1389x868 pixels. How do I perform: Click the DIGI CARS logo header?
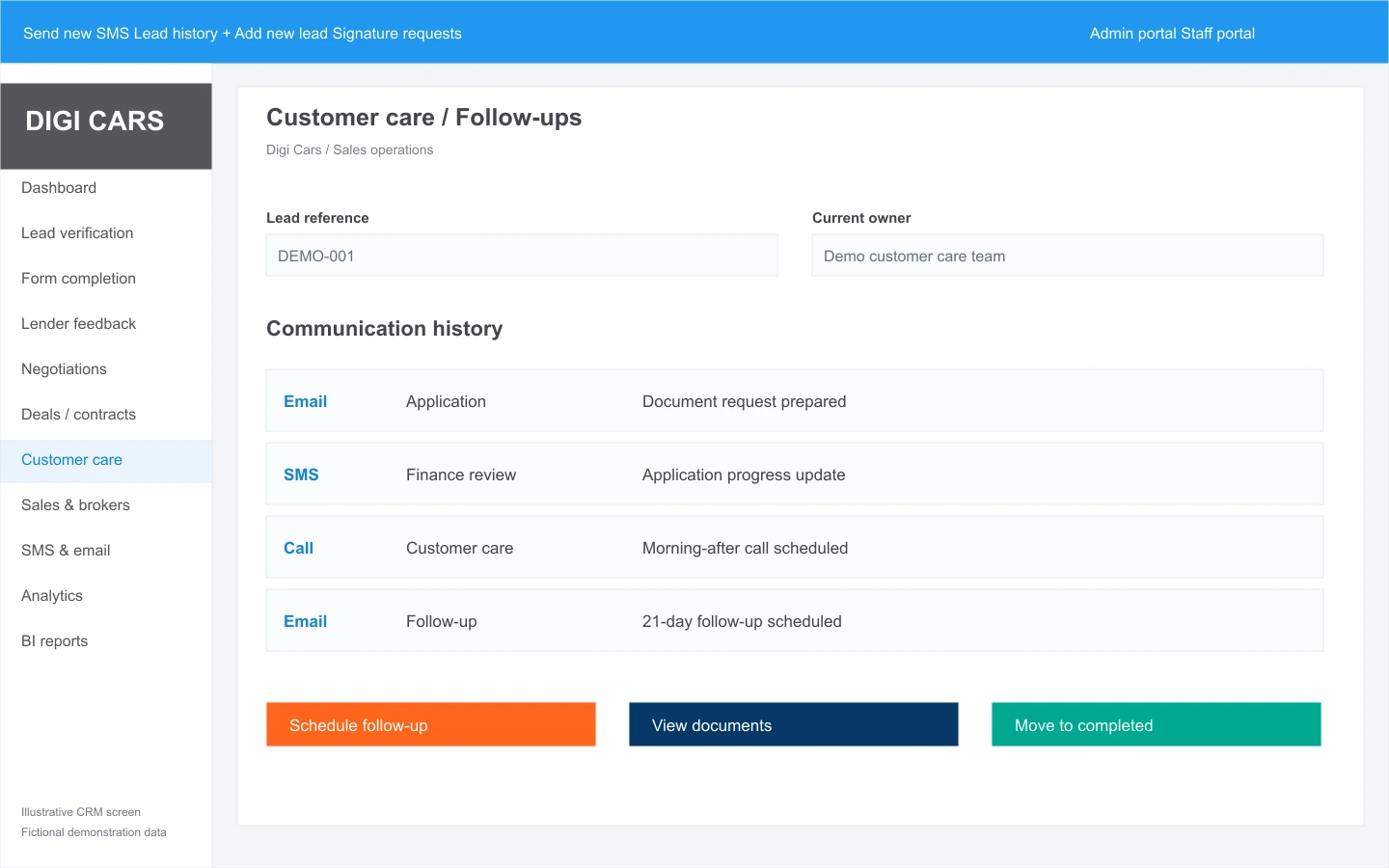pyautogui.click(x=106, y=125)
